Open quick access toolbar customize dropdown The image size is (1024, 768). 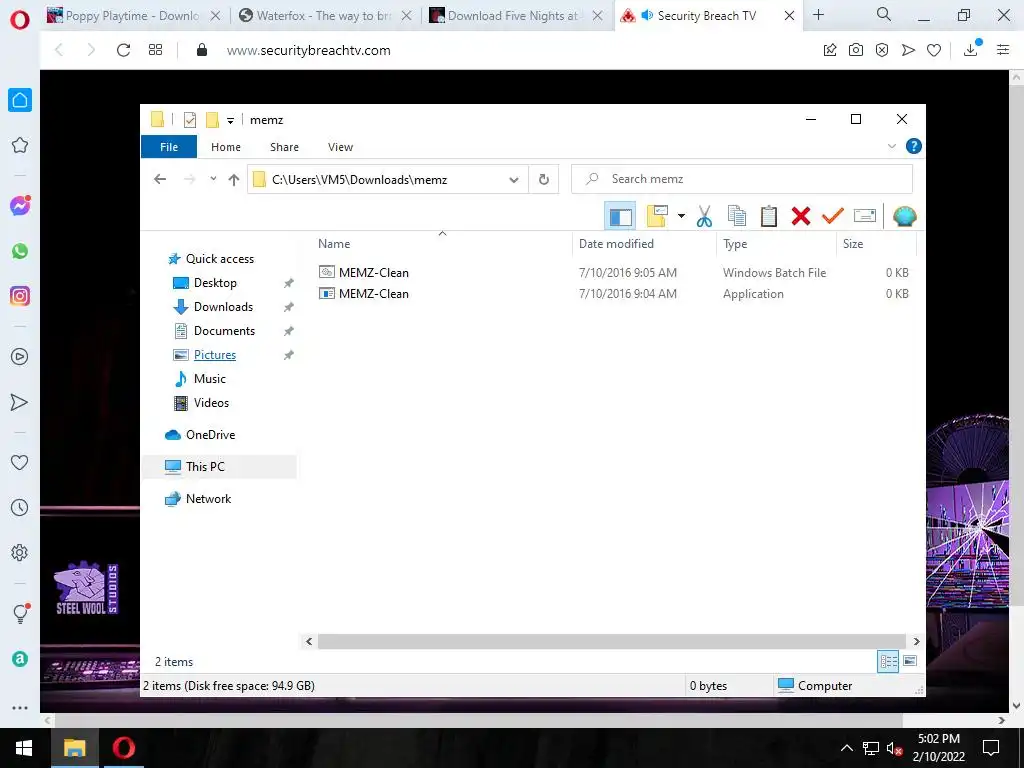point(230,120)
